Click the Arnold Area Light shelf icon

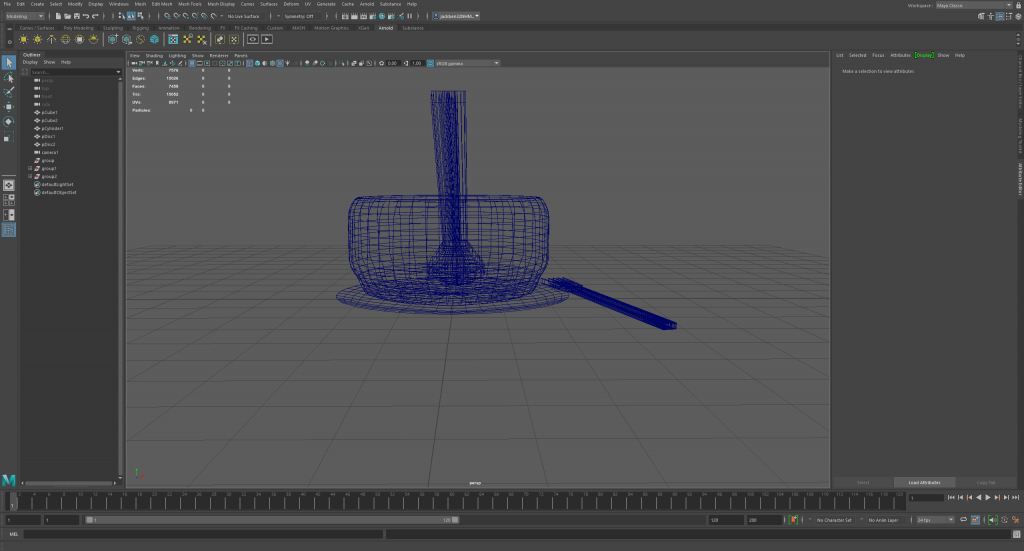pos(24,39)
